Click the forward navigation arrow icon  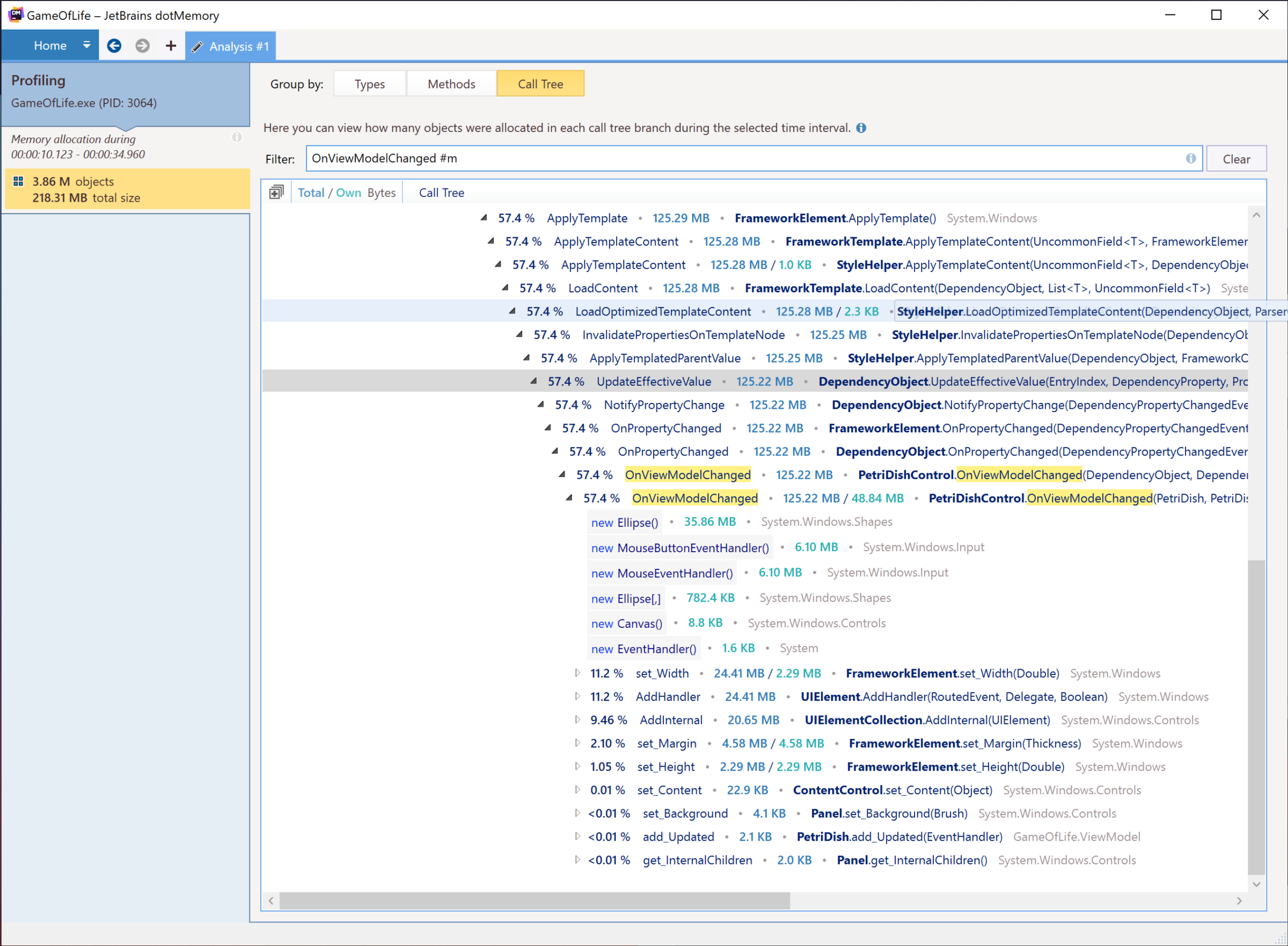[143, 46]
